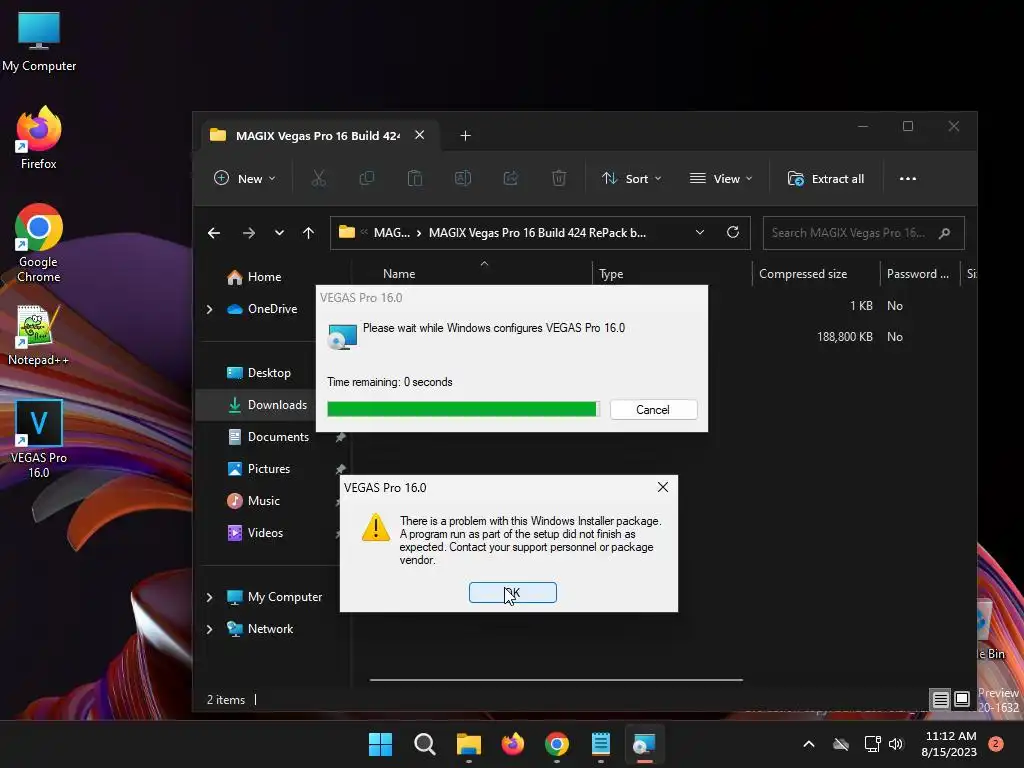Click the Search MAGIX Vegas Pro field
This screenshot has width=1024, height=768.
pos(863,233)
